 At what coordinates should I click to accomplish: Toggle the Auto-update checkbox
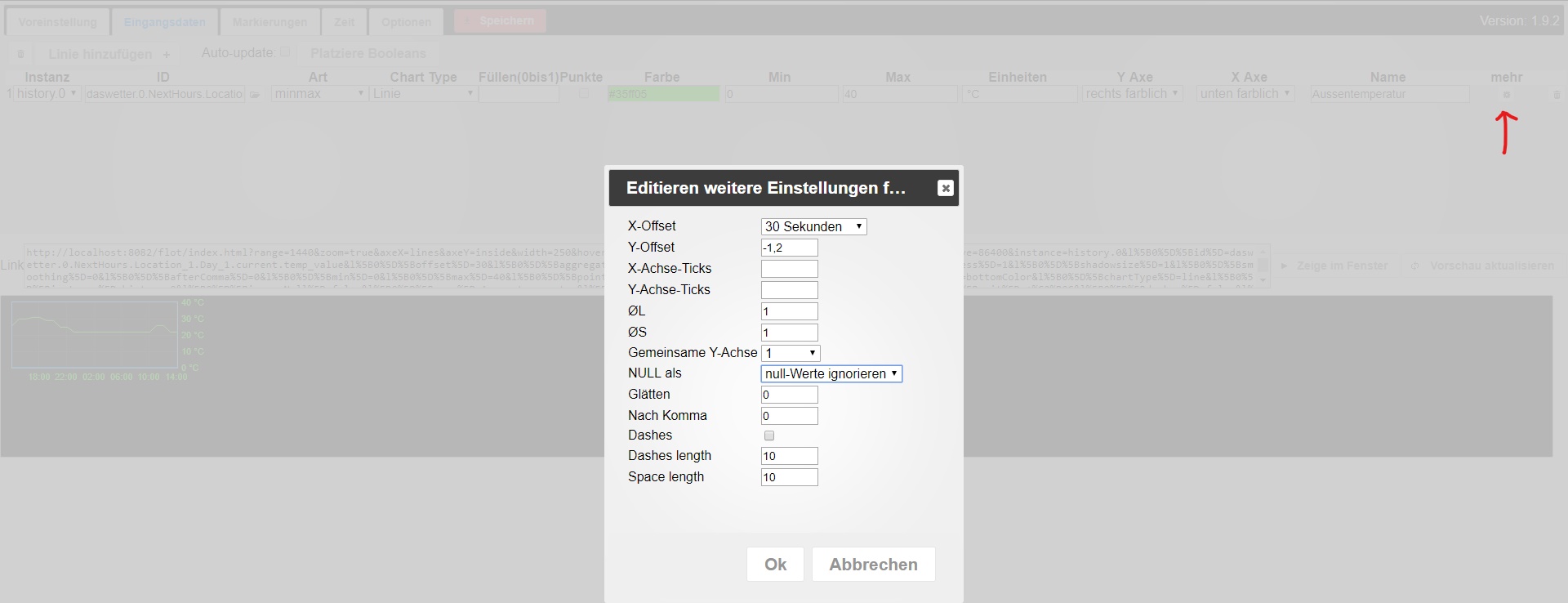[x=285, y=52]
